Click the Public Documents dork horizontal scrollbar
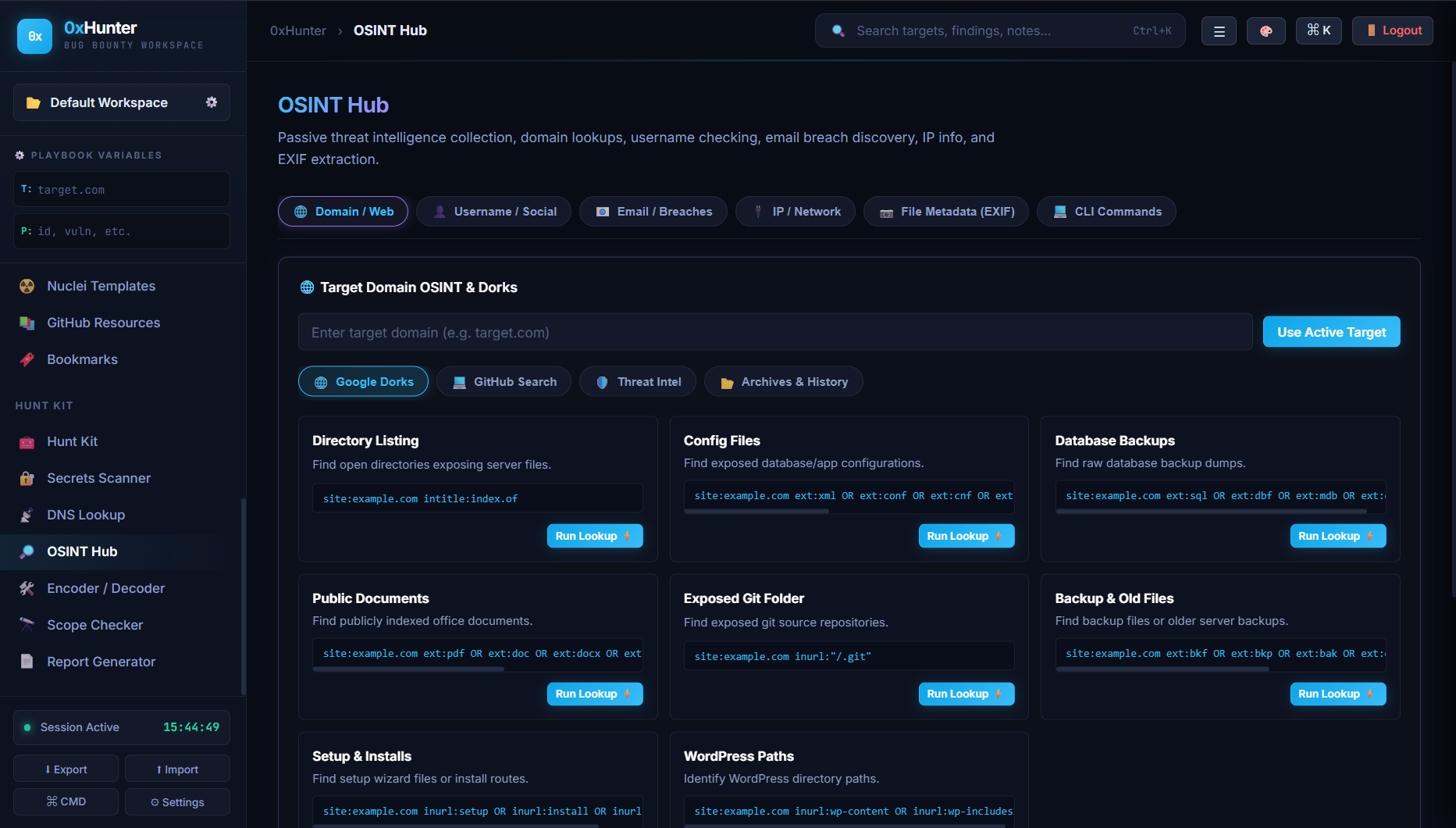 408,669
